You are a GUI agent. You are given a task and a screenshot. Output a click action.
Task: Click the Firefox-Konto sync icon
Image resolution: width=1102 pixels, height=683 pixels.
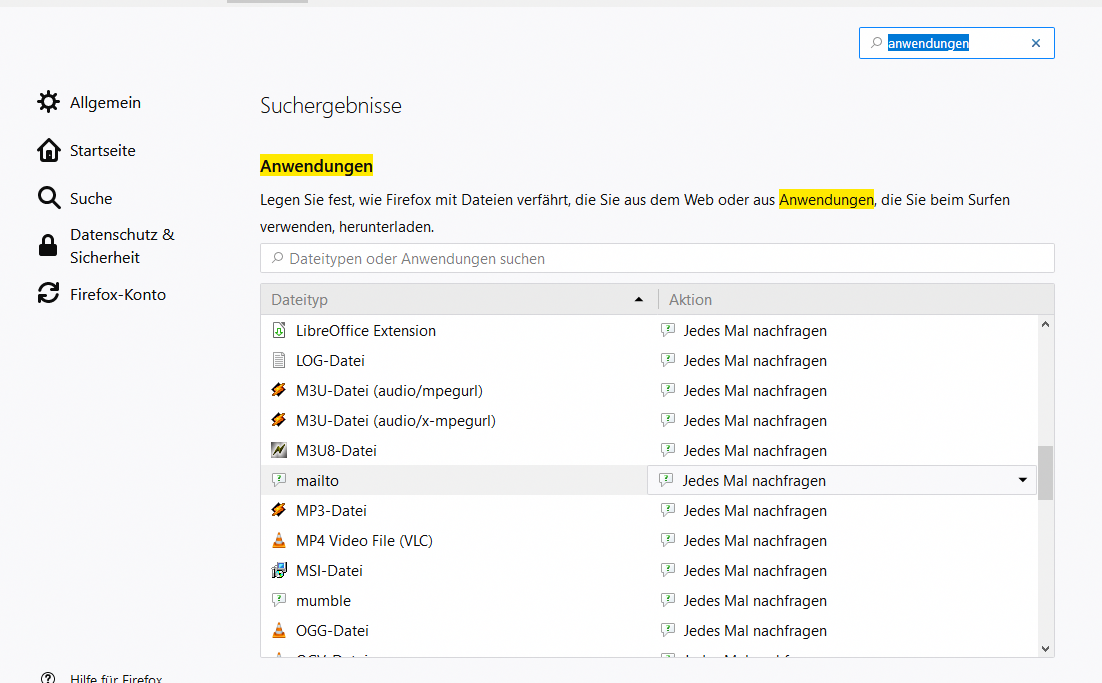pyautogui.click(x=48, y=294)
